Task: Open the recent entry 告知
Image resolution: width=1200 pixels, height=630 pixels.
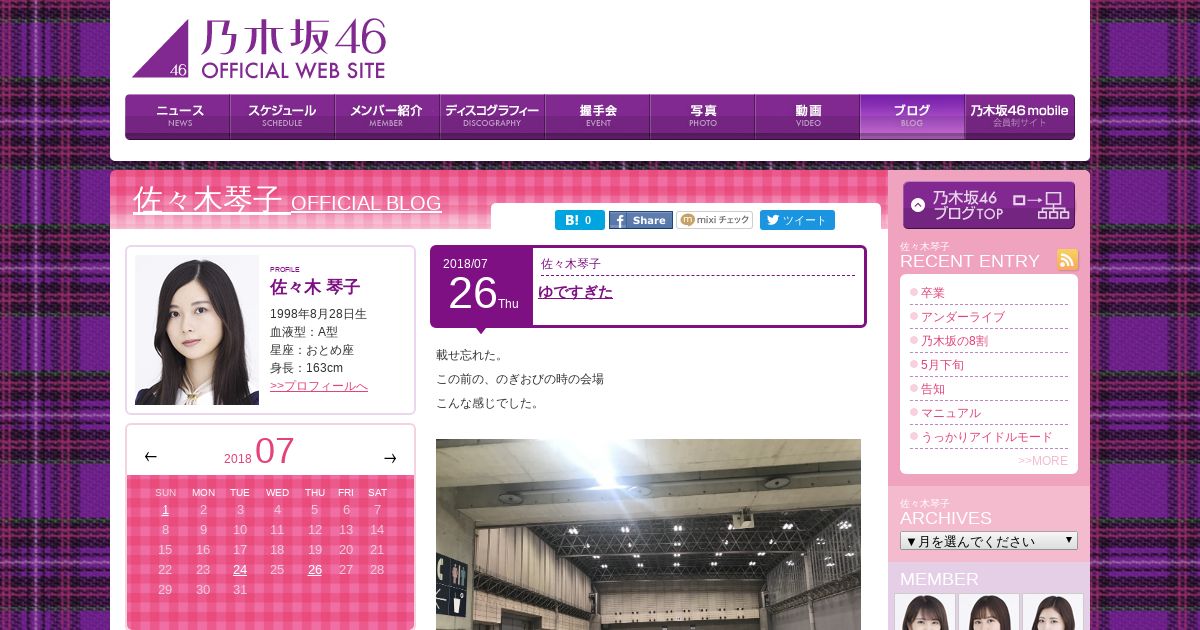Action: click(933, 389)
